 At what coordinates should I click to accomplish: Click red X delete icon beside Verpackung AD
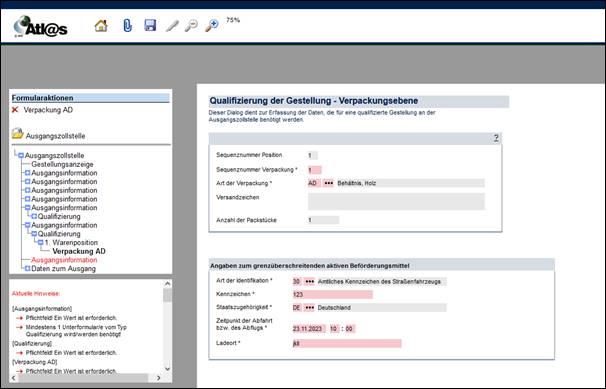(15, 110)
